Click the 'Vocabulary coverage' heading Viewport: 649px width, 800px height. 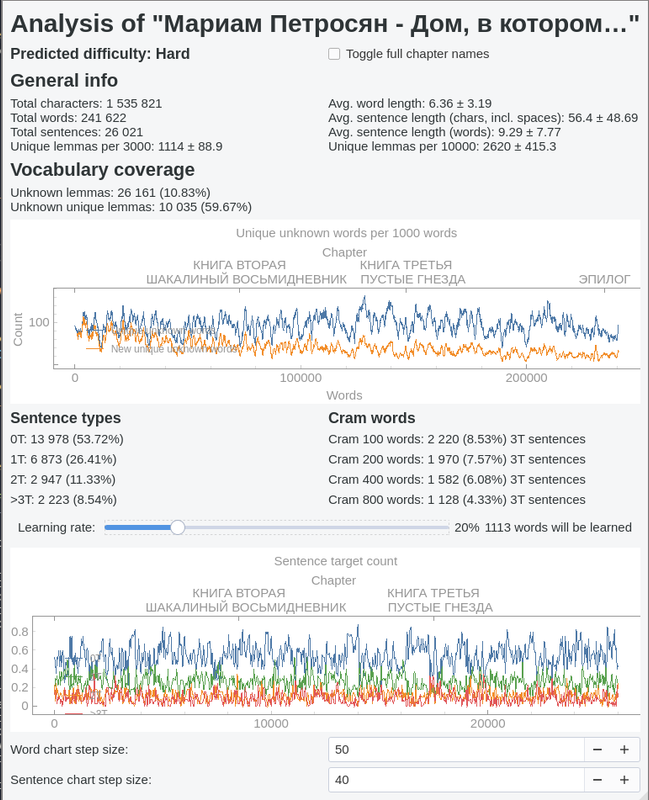click(x=102, y=169)
